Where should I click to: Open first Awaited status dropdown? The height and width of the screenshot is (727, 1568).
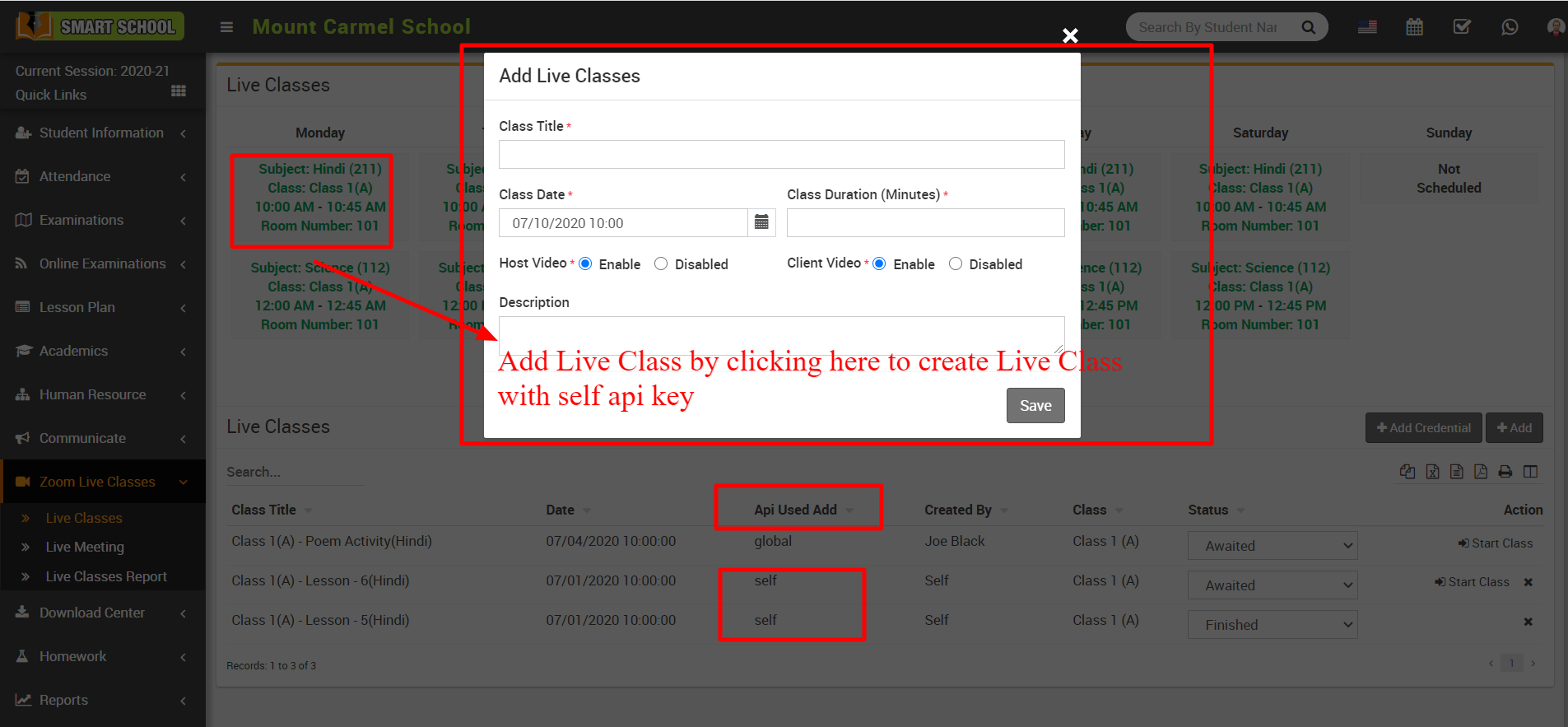[x=1272, y=546]
